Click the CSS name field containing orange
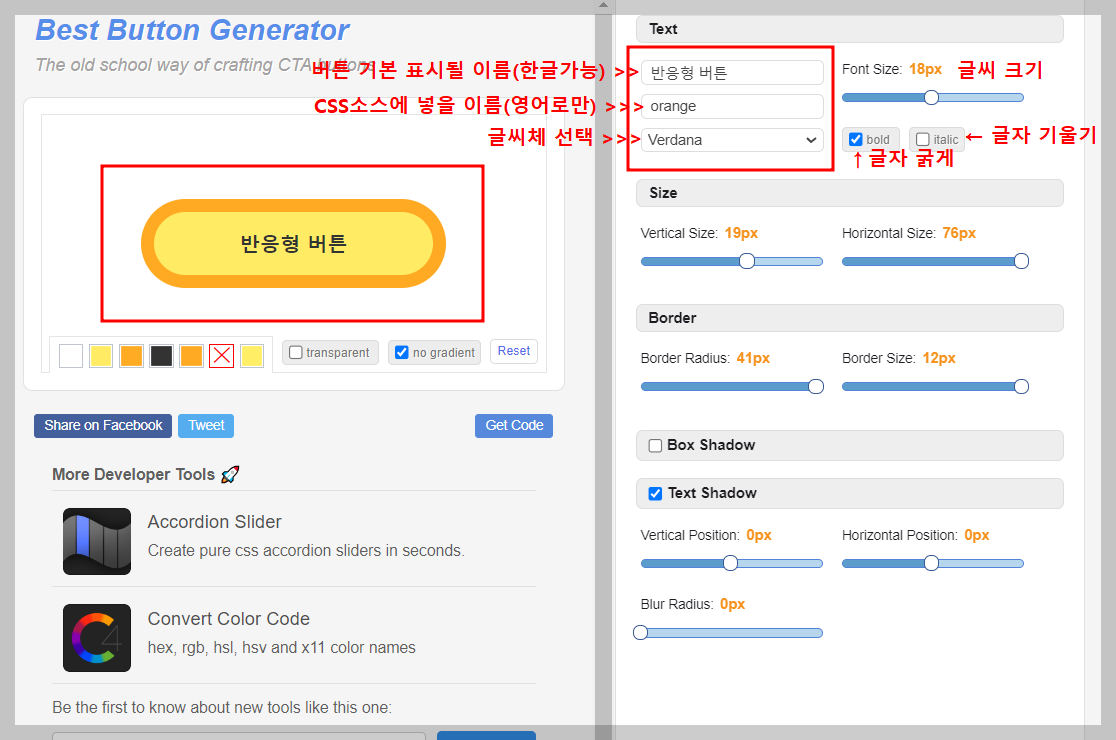The height and width of the screenshot is (740, 1116). tap(731, 106)
